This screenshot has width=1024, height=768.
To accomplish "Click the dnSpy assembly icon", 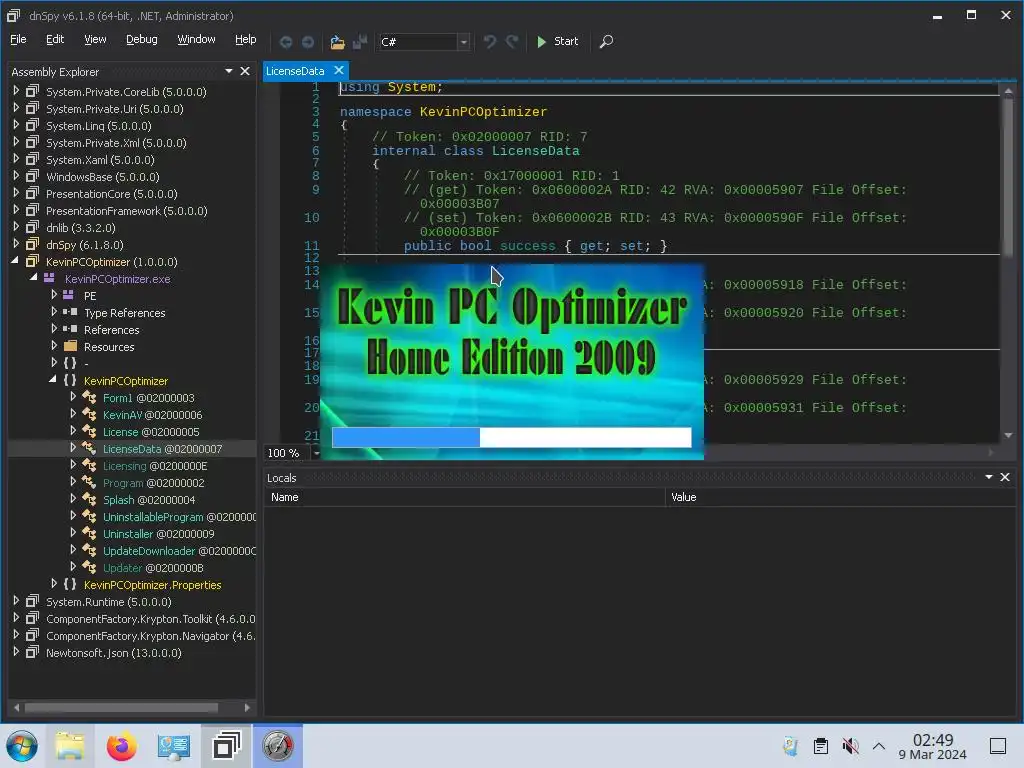I will tap(32, 244).
